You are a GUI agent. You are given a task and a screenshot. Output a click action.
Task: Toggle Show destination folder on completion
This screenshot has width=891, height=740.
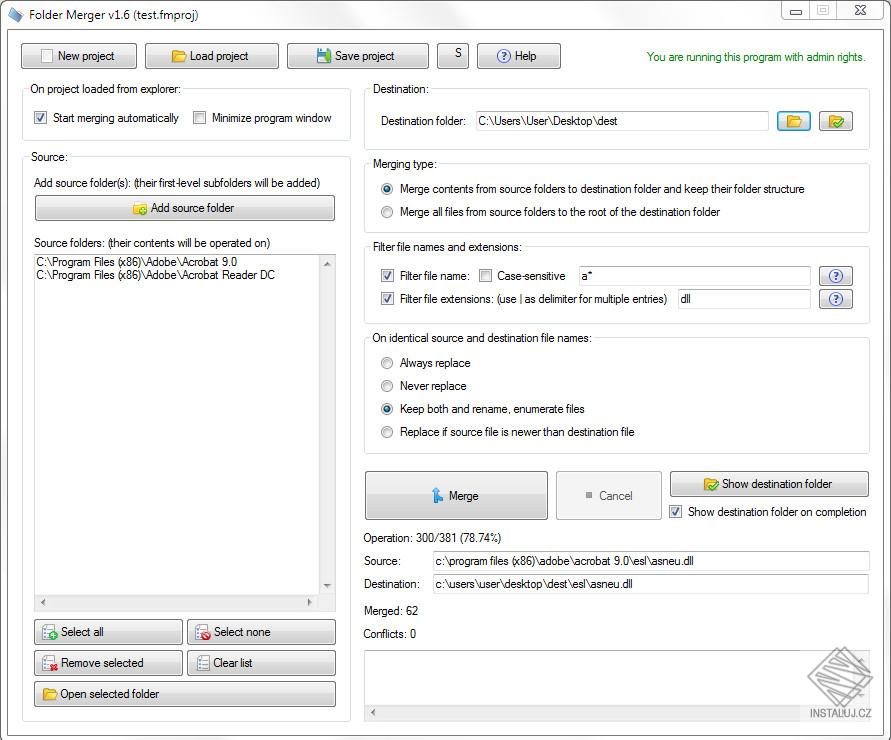[676, 512]
